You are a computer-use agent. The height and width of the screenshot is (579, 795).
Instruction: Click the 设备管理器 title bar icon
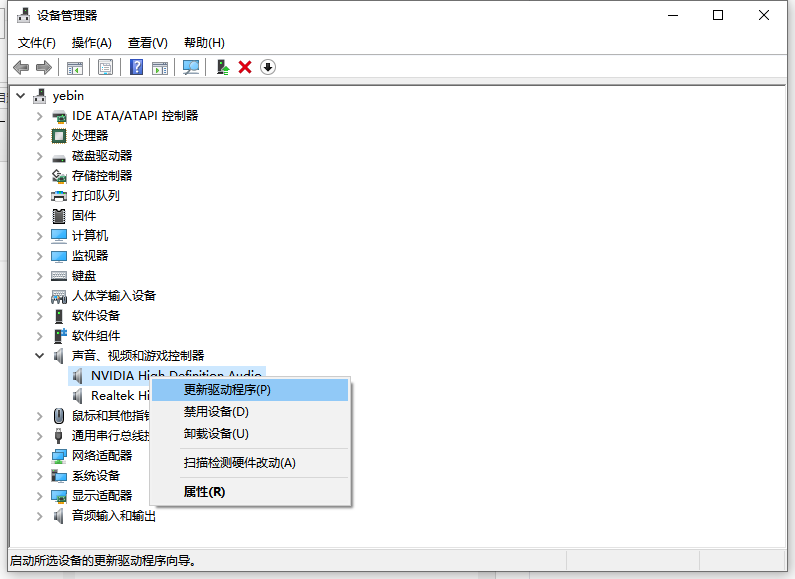click(23, 16)
